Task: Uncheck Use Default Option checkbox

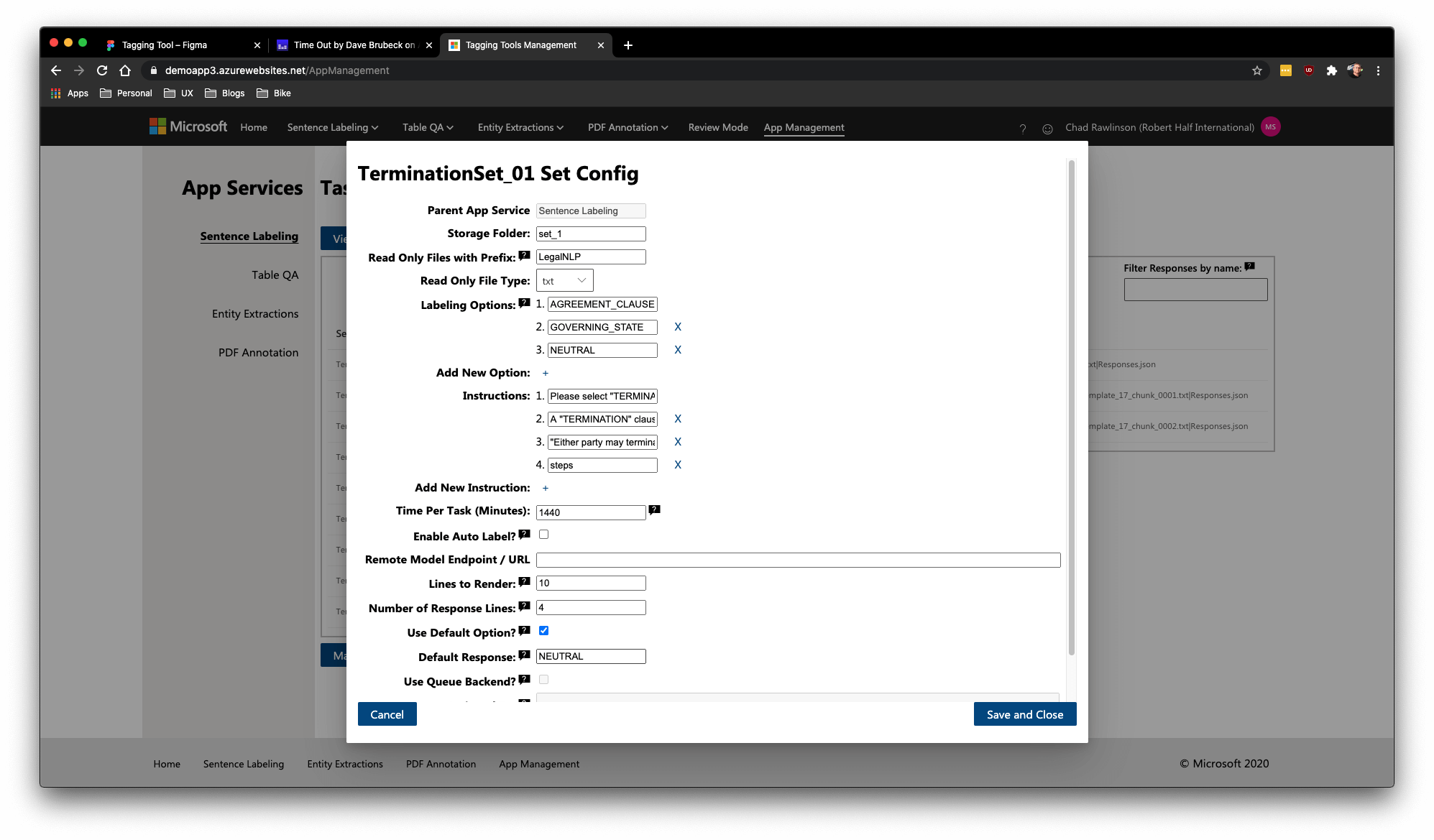Action: click(x=543, y=631)
